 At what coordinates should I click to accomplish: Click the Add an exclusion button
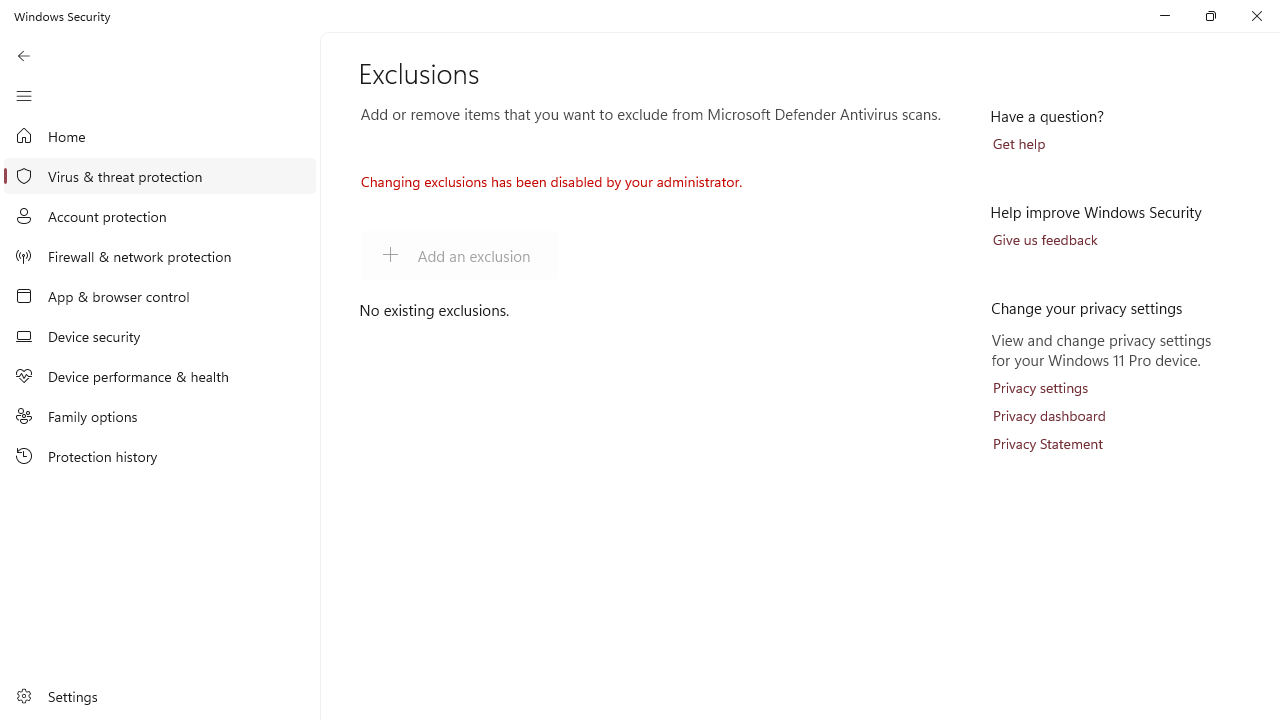(x=459, y=256)
